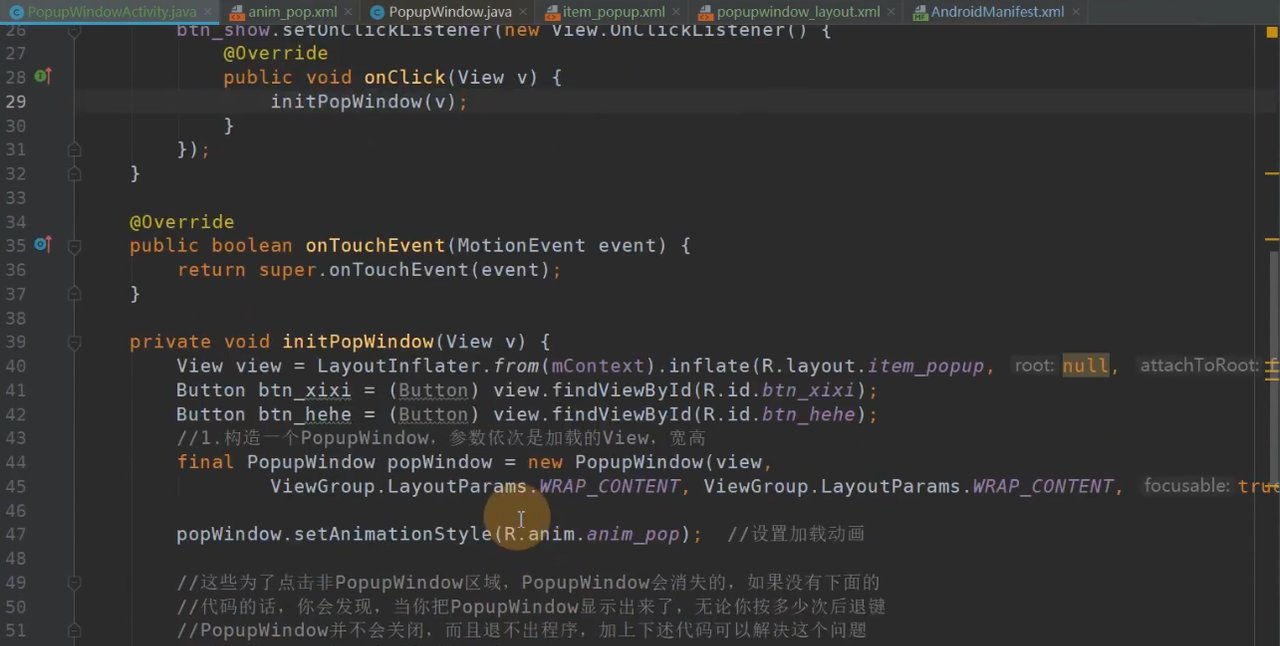The image size is (1280, 646).
Task: Click the 设置加载动画 comment on line 47
Action: (x=796, y=534)
